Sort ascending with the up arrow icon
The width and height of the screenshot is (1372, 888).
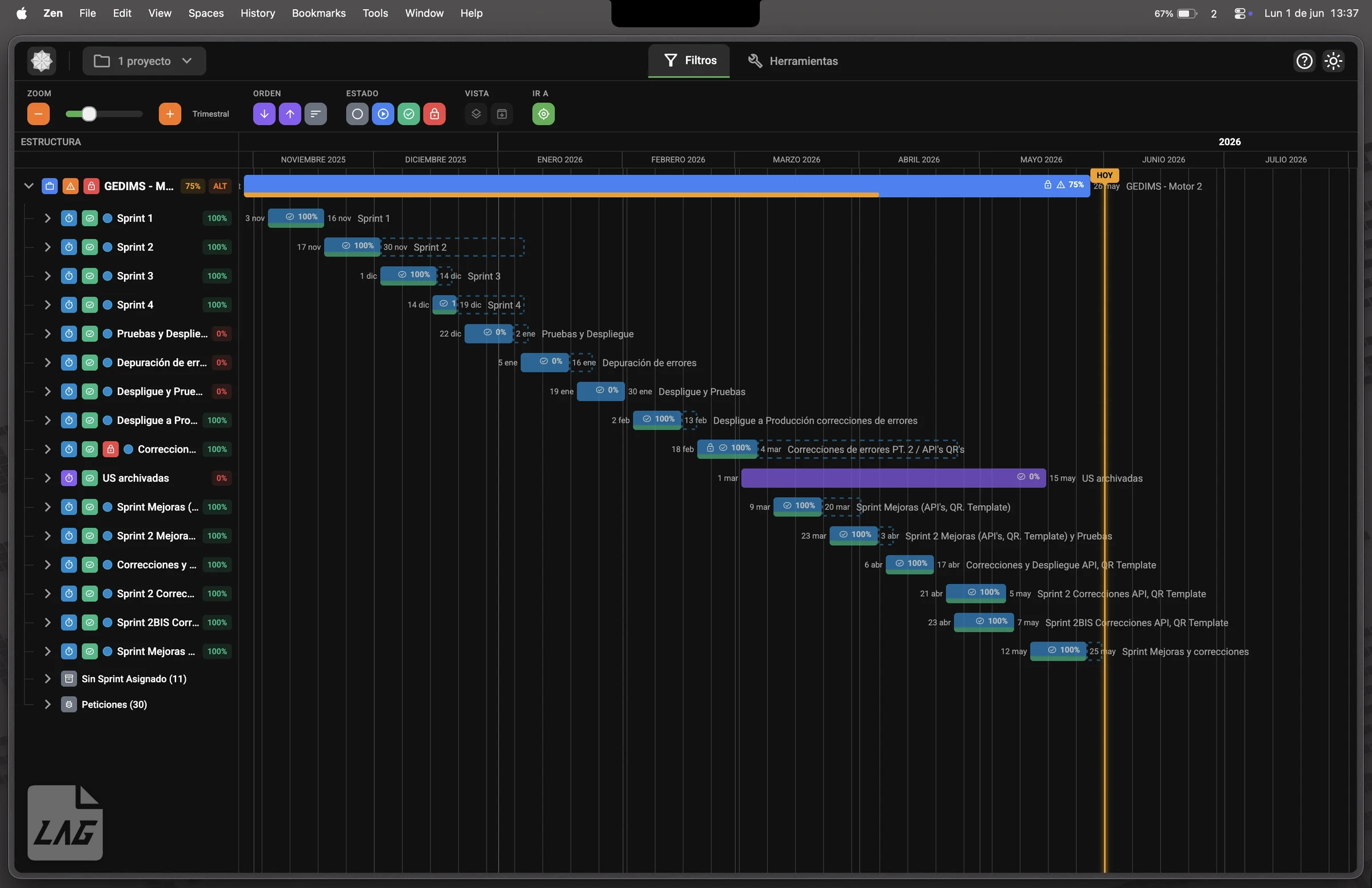pyautogui.click(x=290, y=114)
